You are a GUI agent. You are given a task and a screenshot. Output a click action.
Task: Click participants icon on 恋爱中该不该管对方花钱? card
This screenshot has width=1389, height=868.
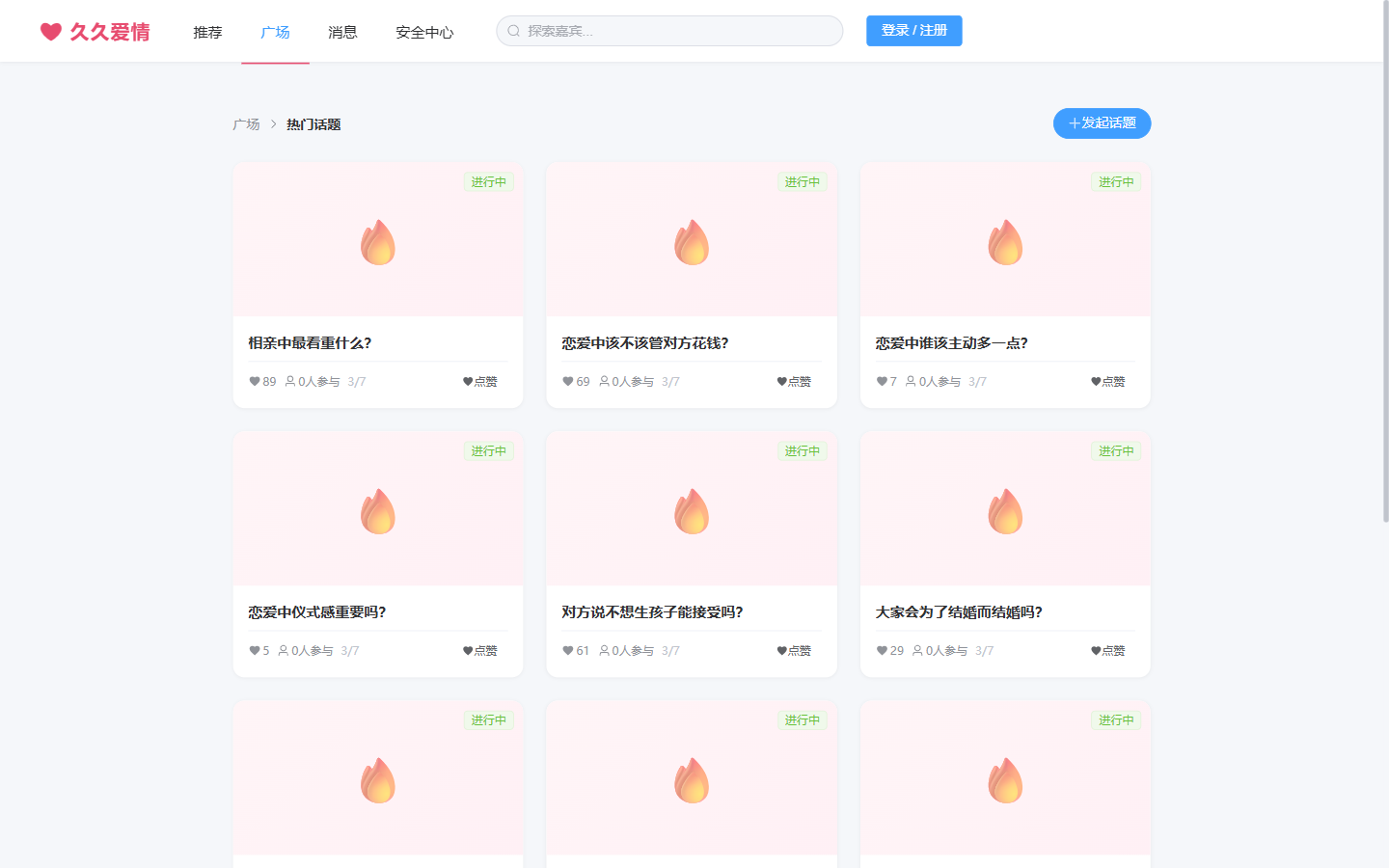(604, 381)
